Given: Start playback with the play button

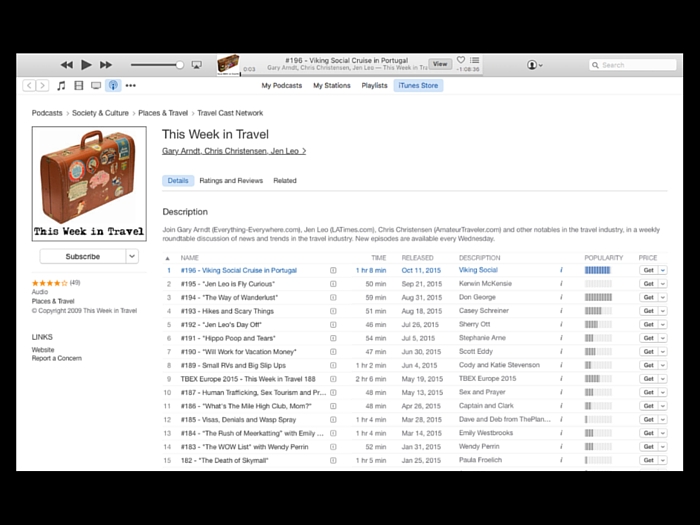Looking at the screenshot, I should click(86, 65).
